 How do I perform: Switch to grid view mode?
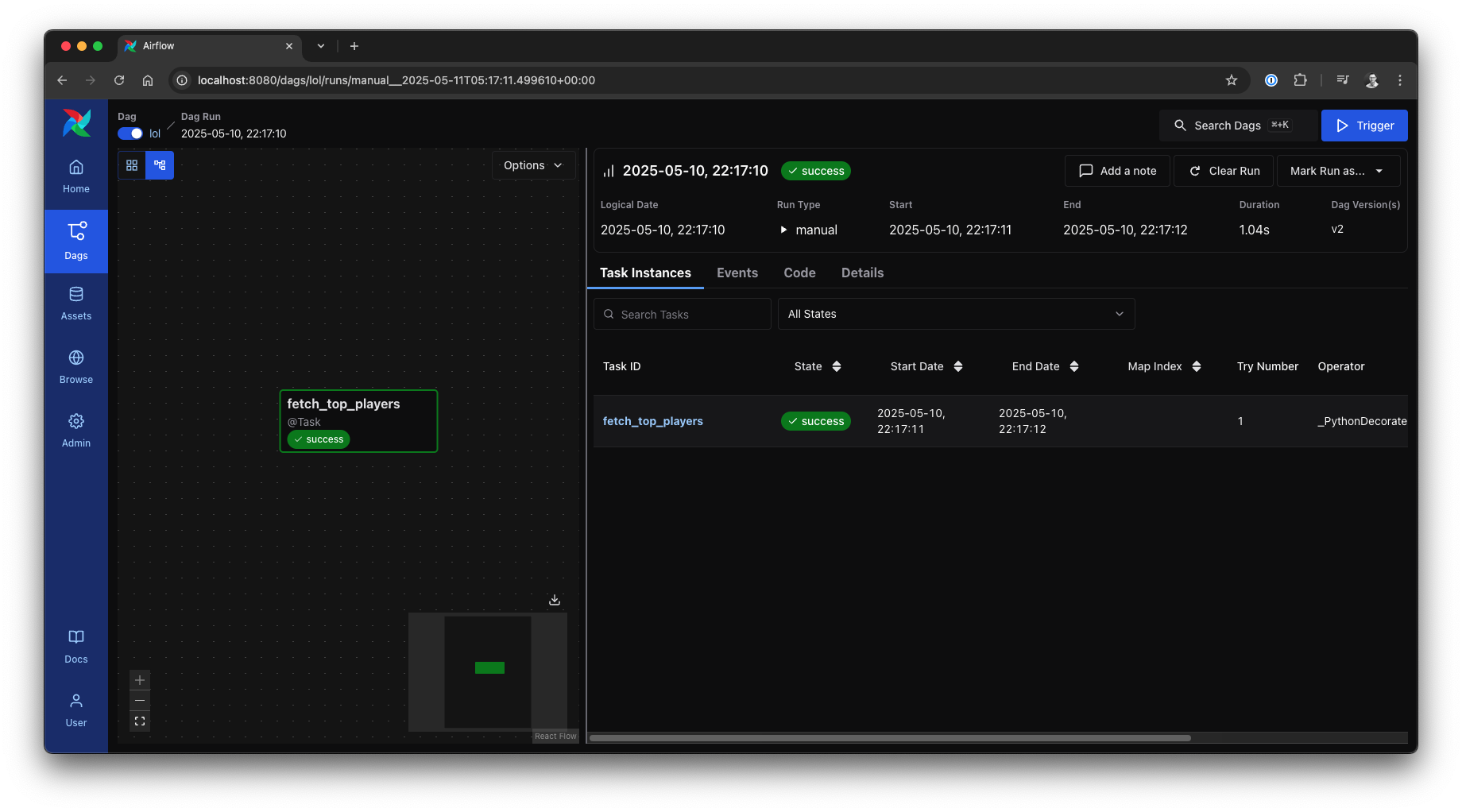pyautogui.click(x=132, y=164)
